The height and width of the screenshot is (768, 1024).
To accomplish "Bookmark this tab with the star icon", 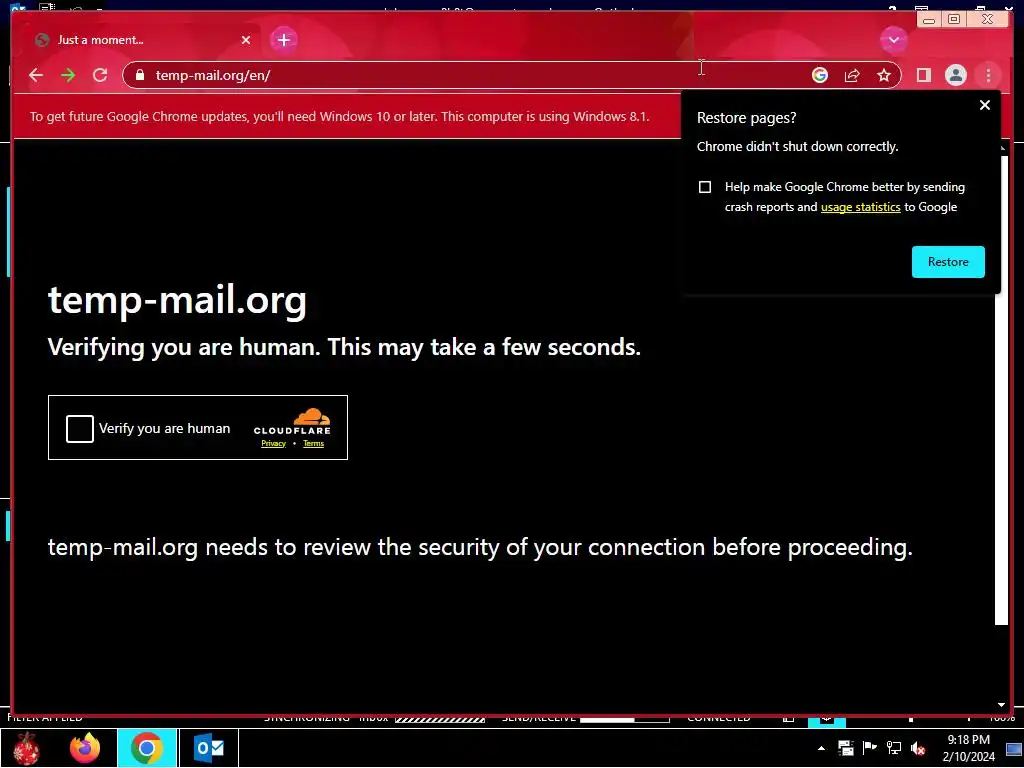I will pos(884,75).
